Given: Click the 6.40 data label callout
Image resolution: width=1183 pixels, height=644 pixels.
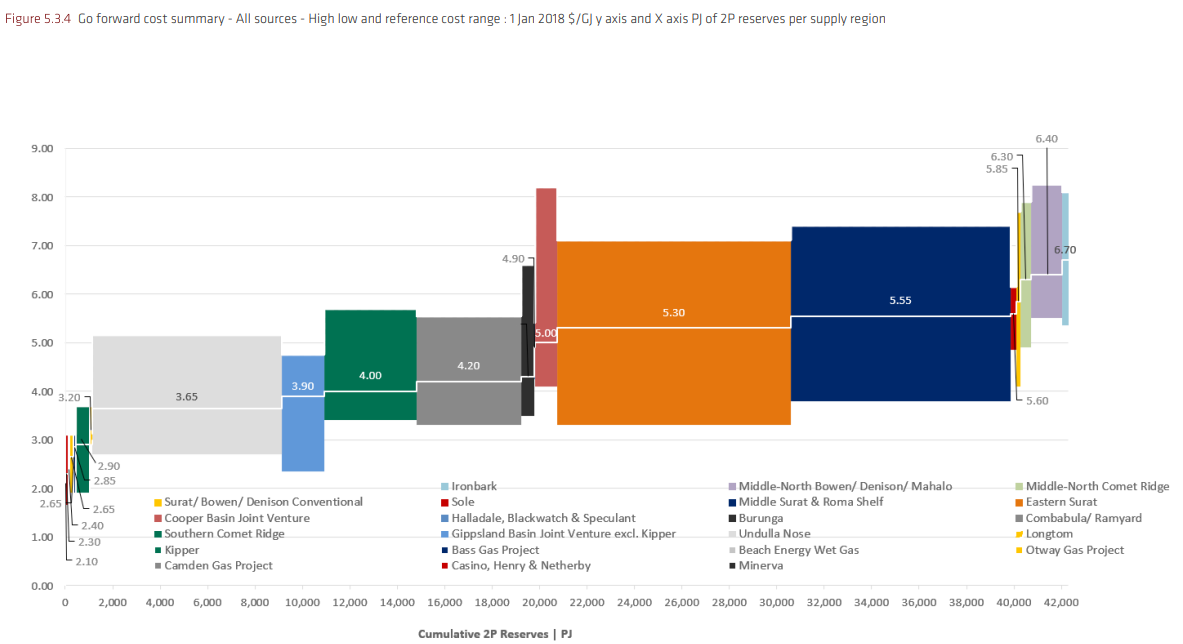Looking at the screenshot, I should pos(1046,139).
